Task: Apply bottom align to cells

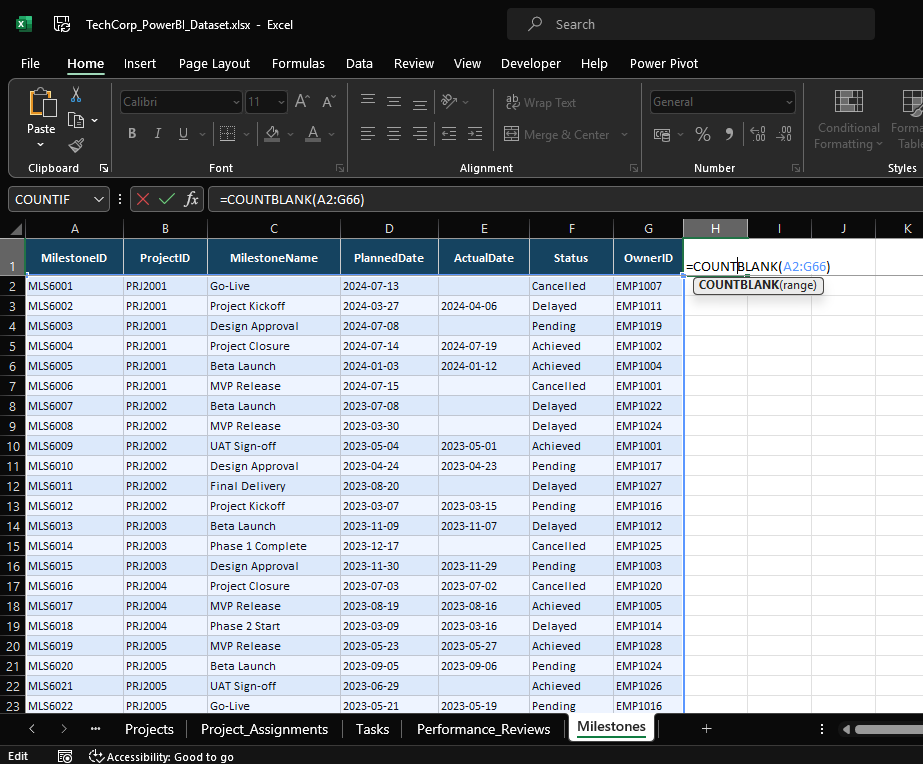Action: tap(420, 102)
